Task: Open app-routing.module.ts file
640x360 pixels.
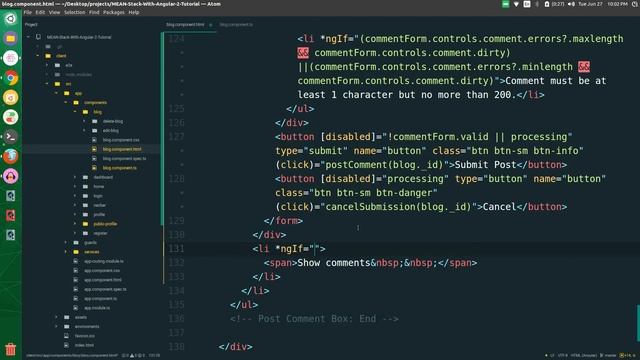Action: (104, 261)
